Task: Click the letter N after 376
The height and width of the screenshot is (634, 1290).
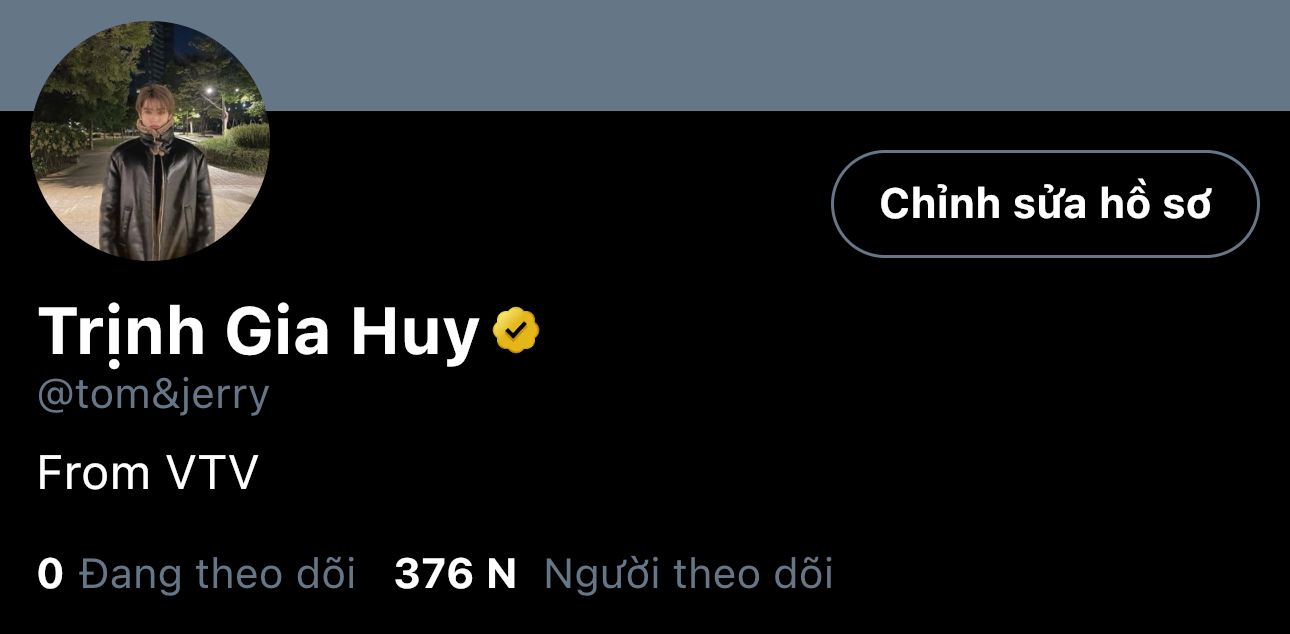Action: coord(501,574)
